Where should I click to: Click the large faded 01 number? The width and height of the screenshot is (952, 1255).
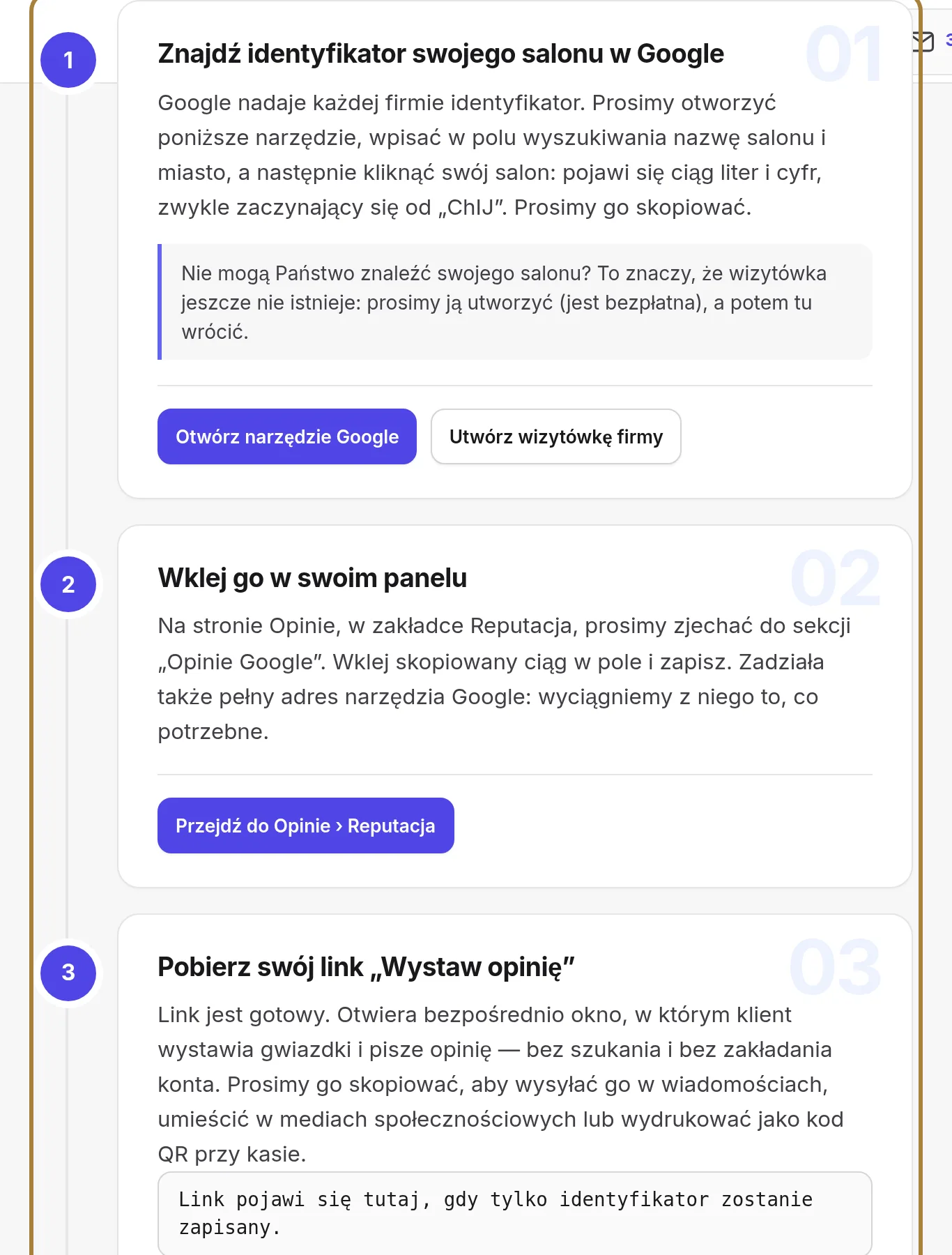point(843,54)
